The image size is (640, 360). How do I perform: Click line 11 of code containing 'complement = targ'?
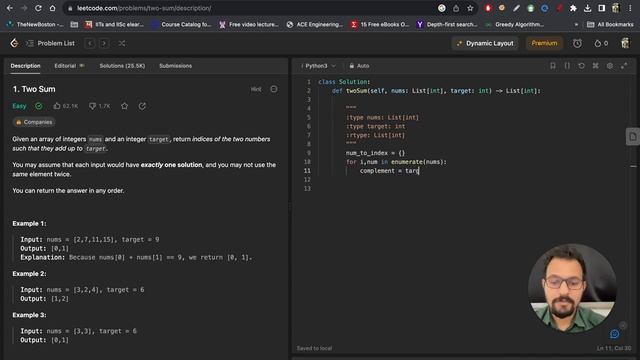click(389, 171)
